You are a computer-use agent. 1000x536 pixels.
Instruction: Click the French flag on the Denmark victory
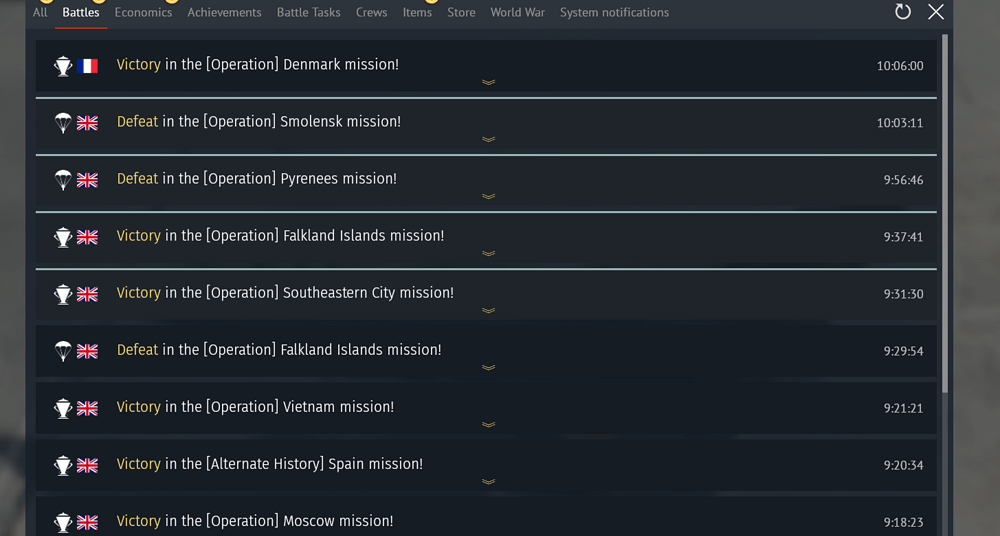tap(87, 66)
